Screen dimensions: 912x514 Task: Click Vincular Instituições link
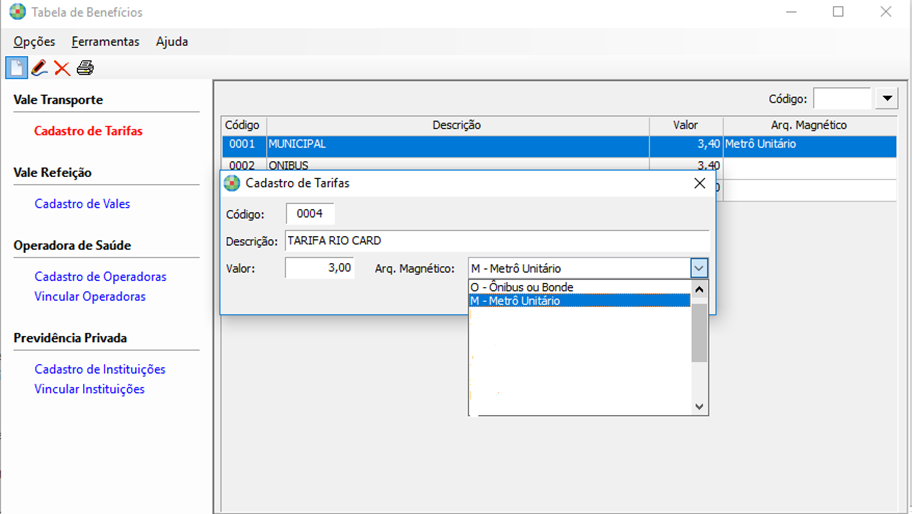(89, 390)
